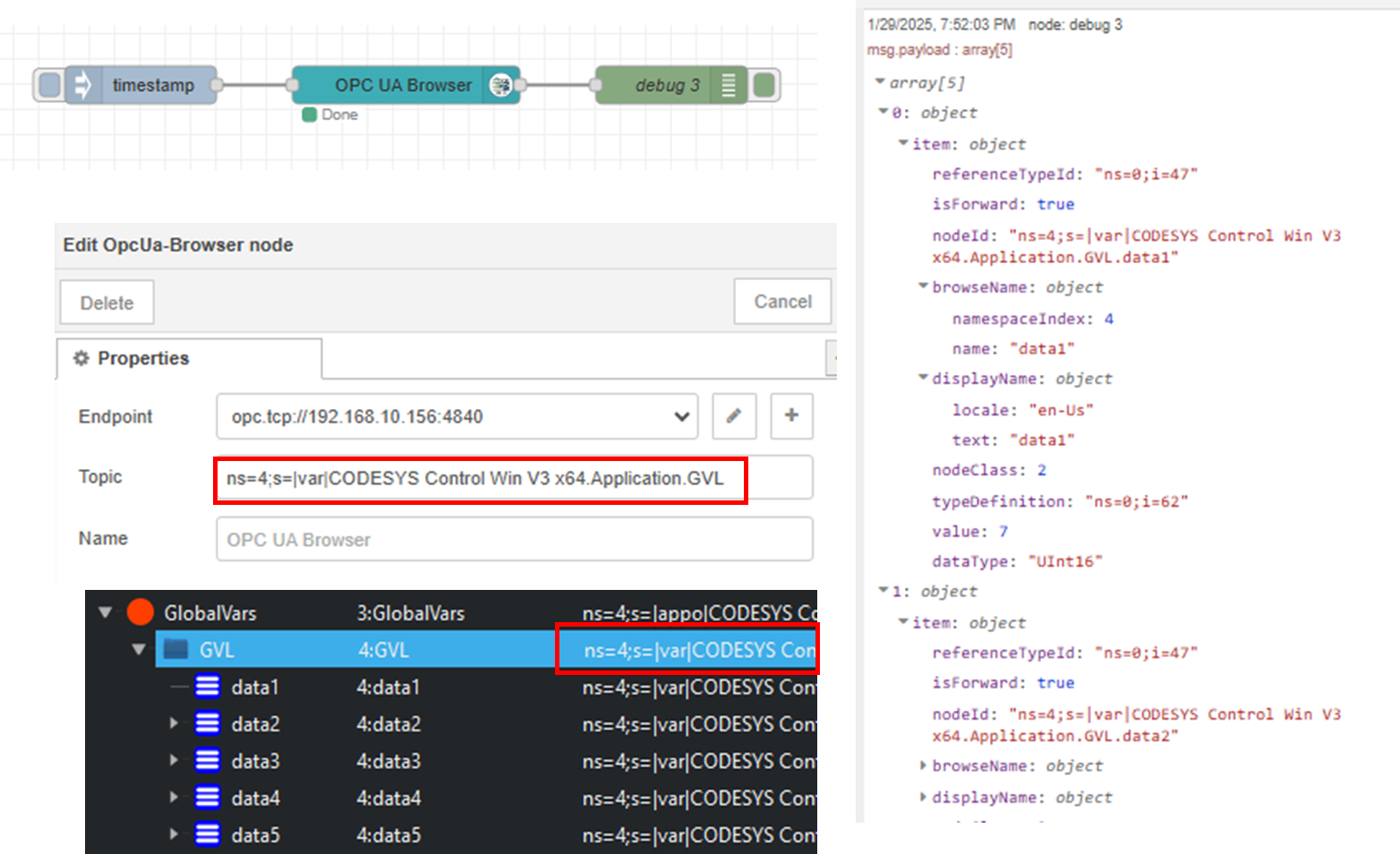Click nodeId value ending in GVL.data1
The width and height of the screenshot is (1400, 854).
pyautogui.click(x=1137, y=246)
